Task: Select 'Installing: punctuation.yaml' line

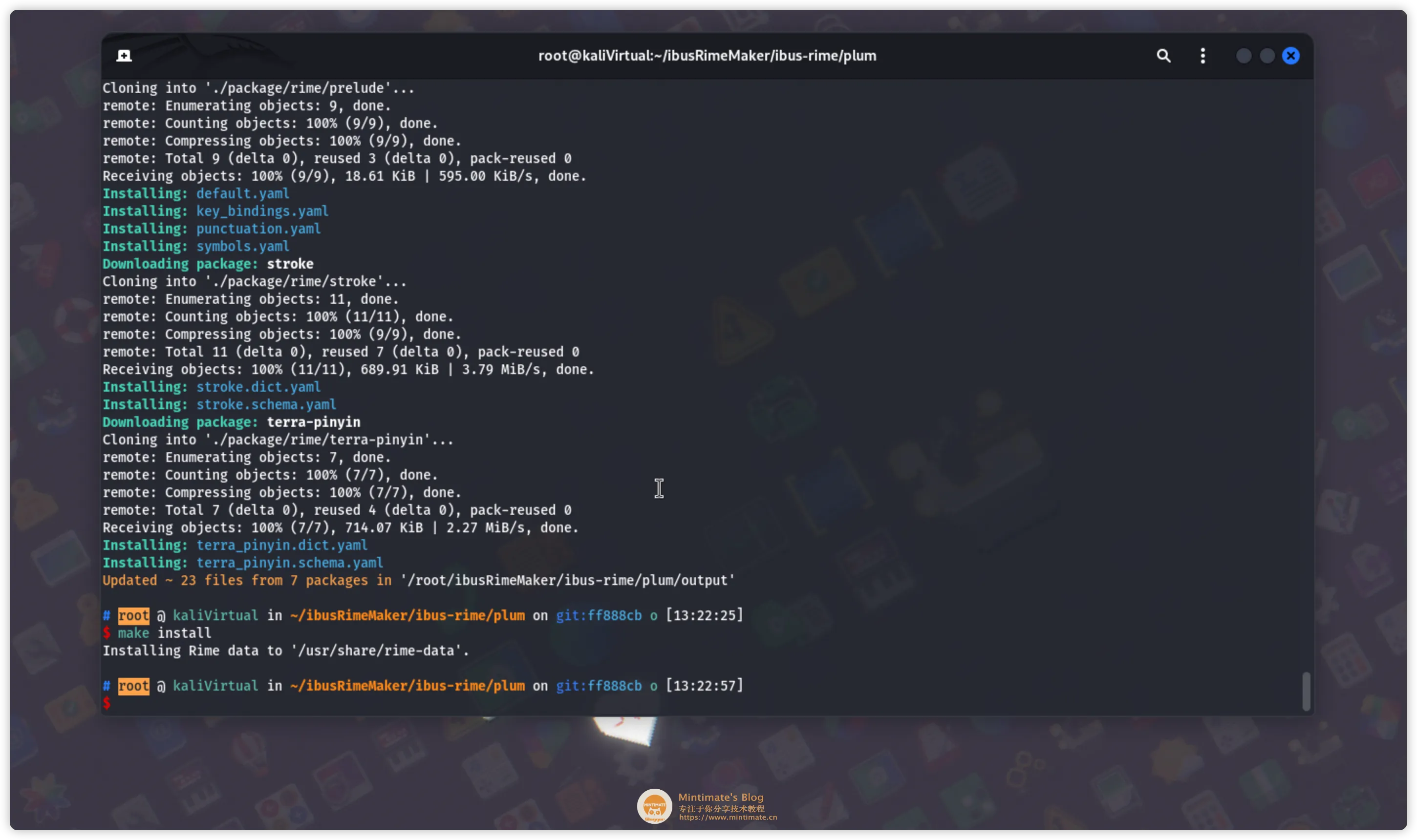Action: pyautogui.click(x=211, y=229)
